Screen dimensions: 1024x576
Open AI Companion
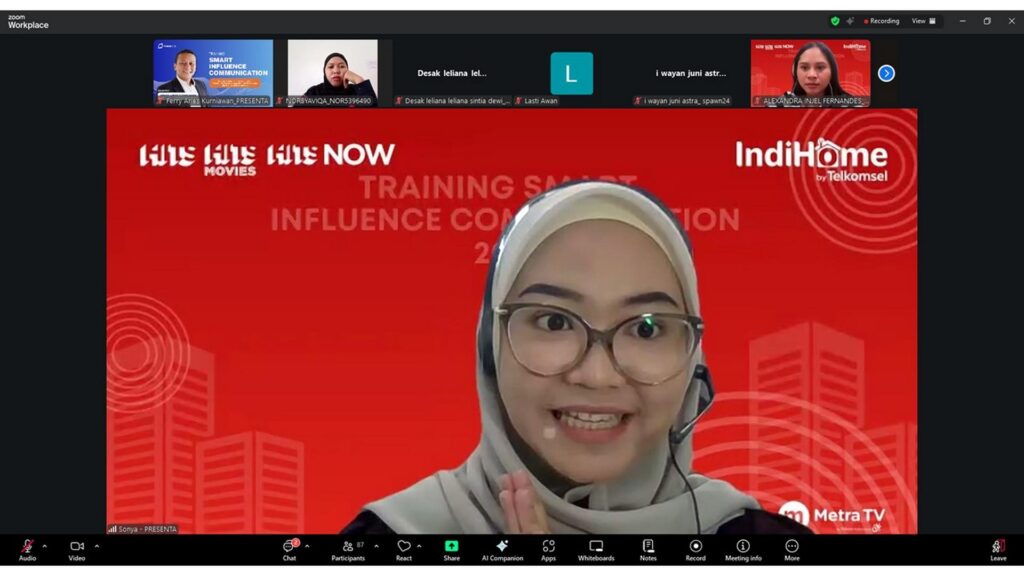coord(502,550)
